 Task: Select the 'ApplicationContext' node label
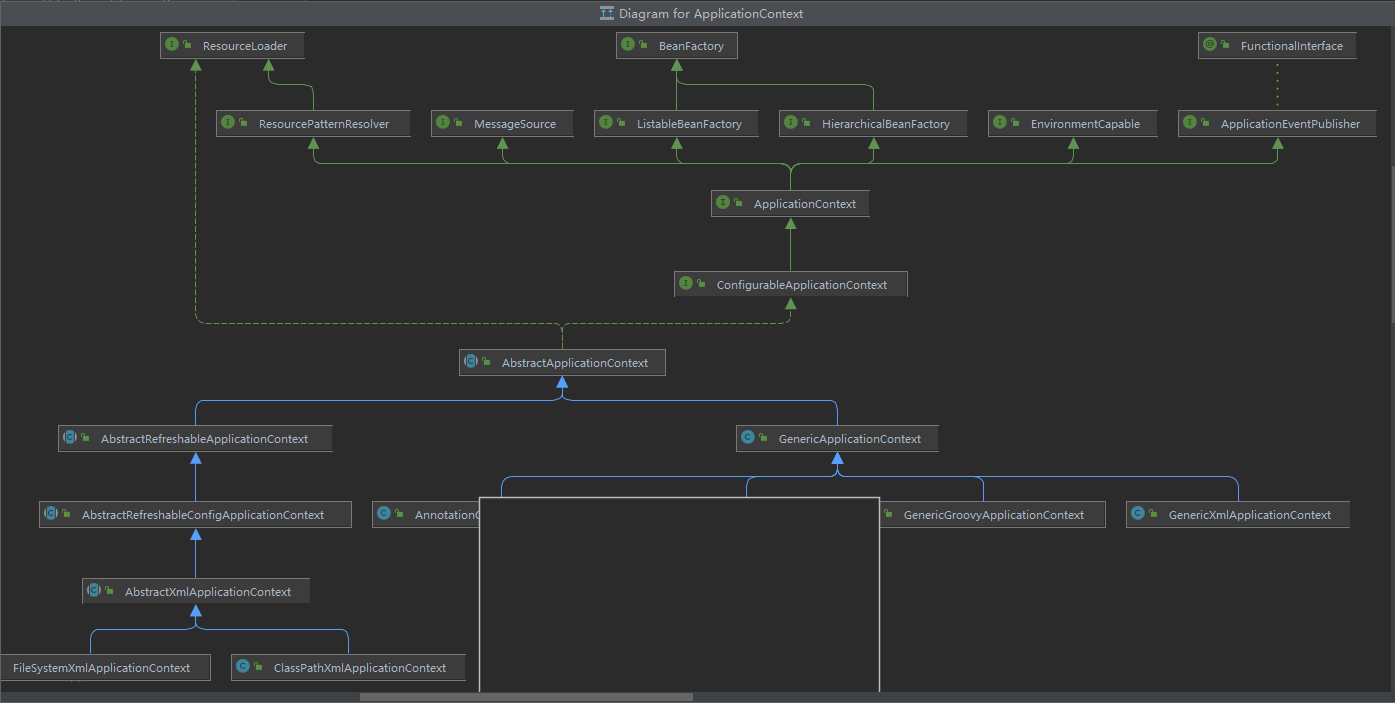[805, 204]
